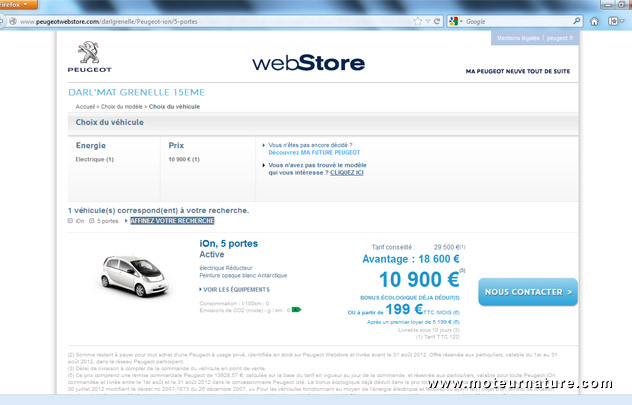632x405 pixels.
Task: Remove the iOn filter checkbox
Action: tap(70, 221)
